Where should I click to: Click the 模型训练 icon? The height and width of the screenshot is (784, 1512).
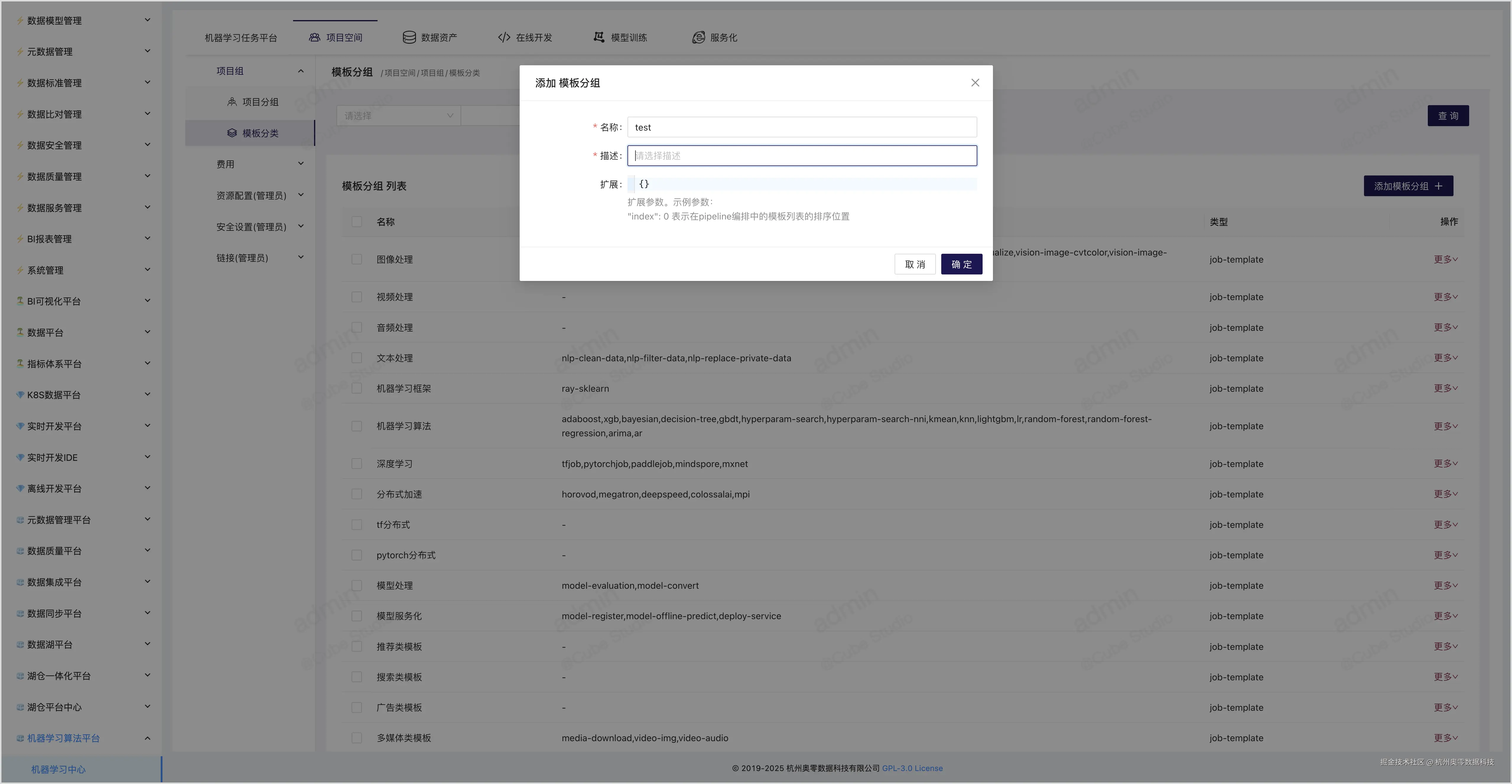599,38
